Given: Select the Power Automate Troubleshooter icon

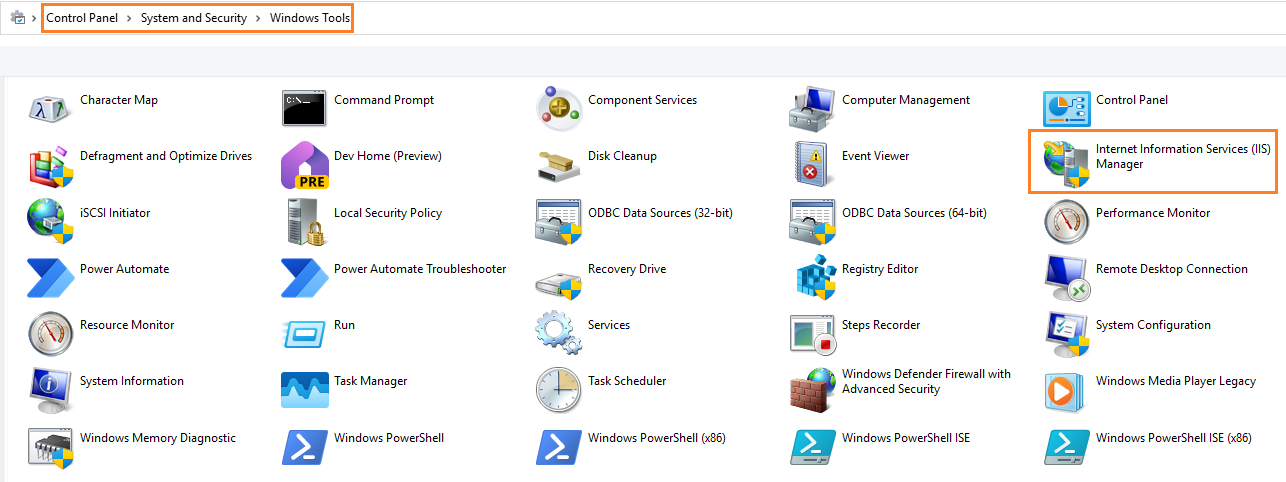Looking at the screenshot, I should (x=305, y=276).
